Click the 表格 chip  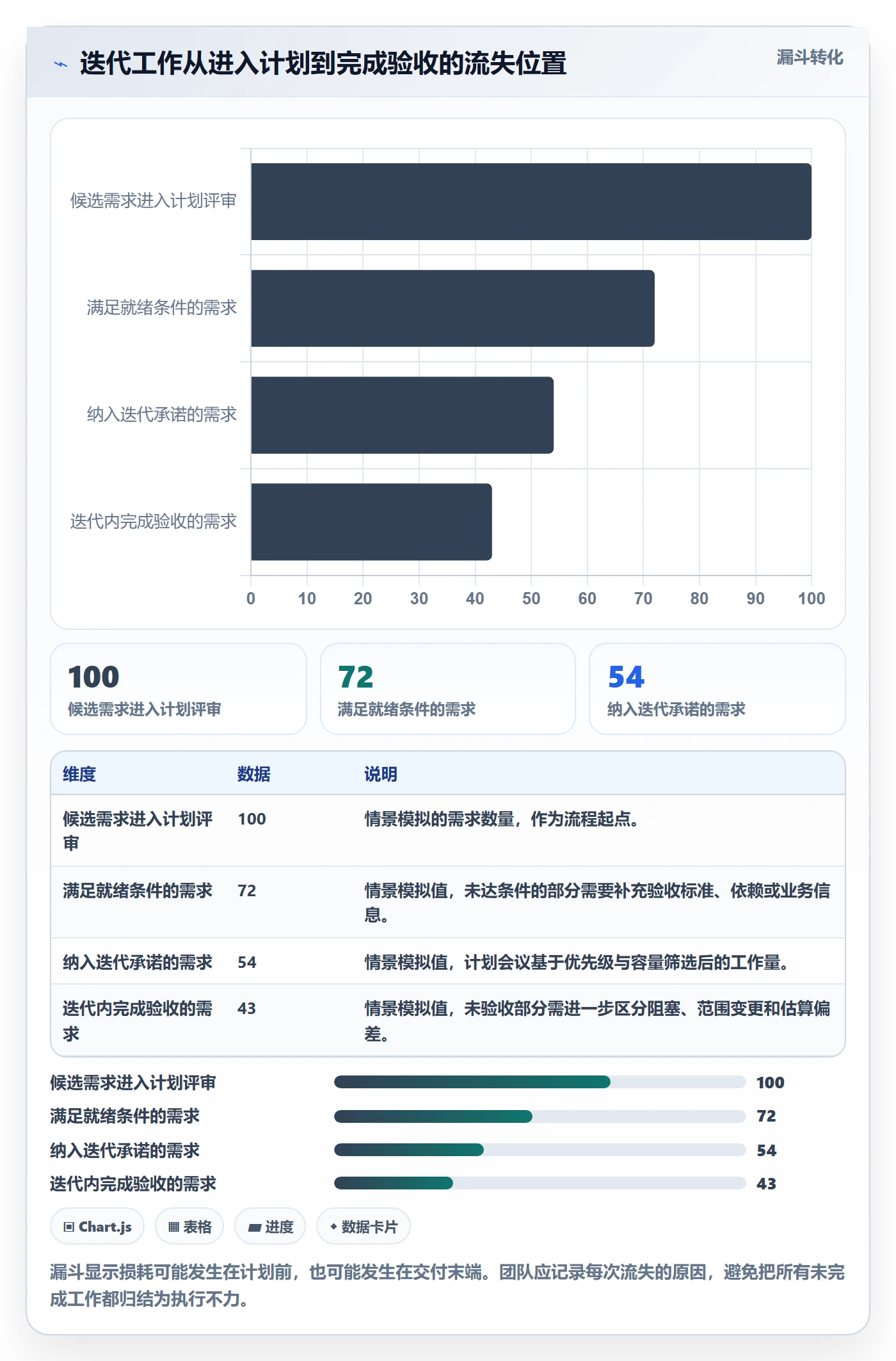point(189,1227)
